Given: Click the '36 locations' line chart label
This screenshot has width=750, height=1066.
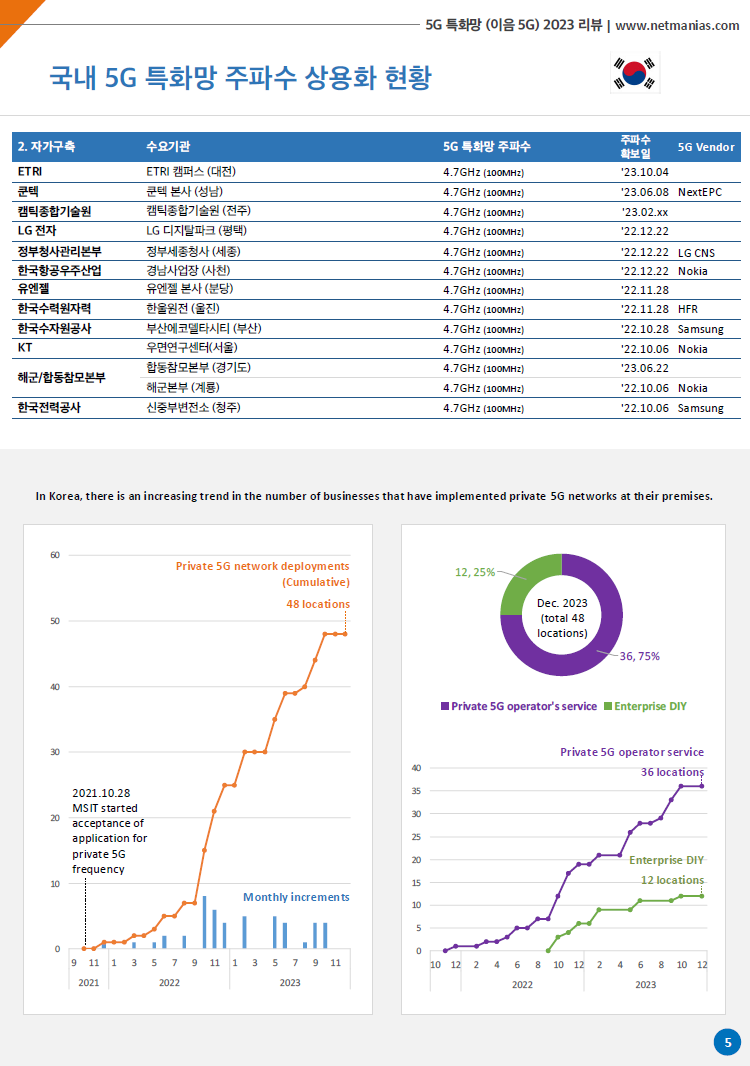Looking at the screenshot, I should pos(672,772).
